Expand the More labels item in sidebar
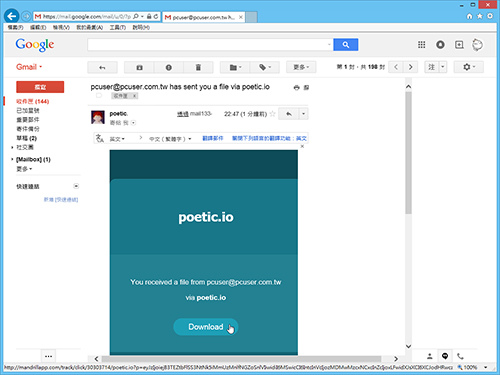This screenshot has width=500, height=375. point(24,169)
